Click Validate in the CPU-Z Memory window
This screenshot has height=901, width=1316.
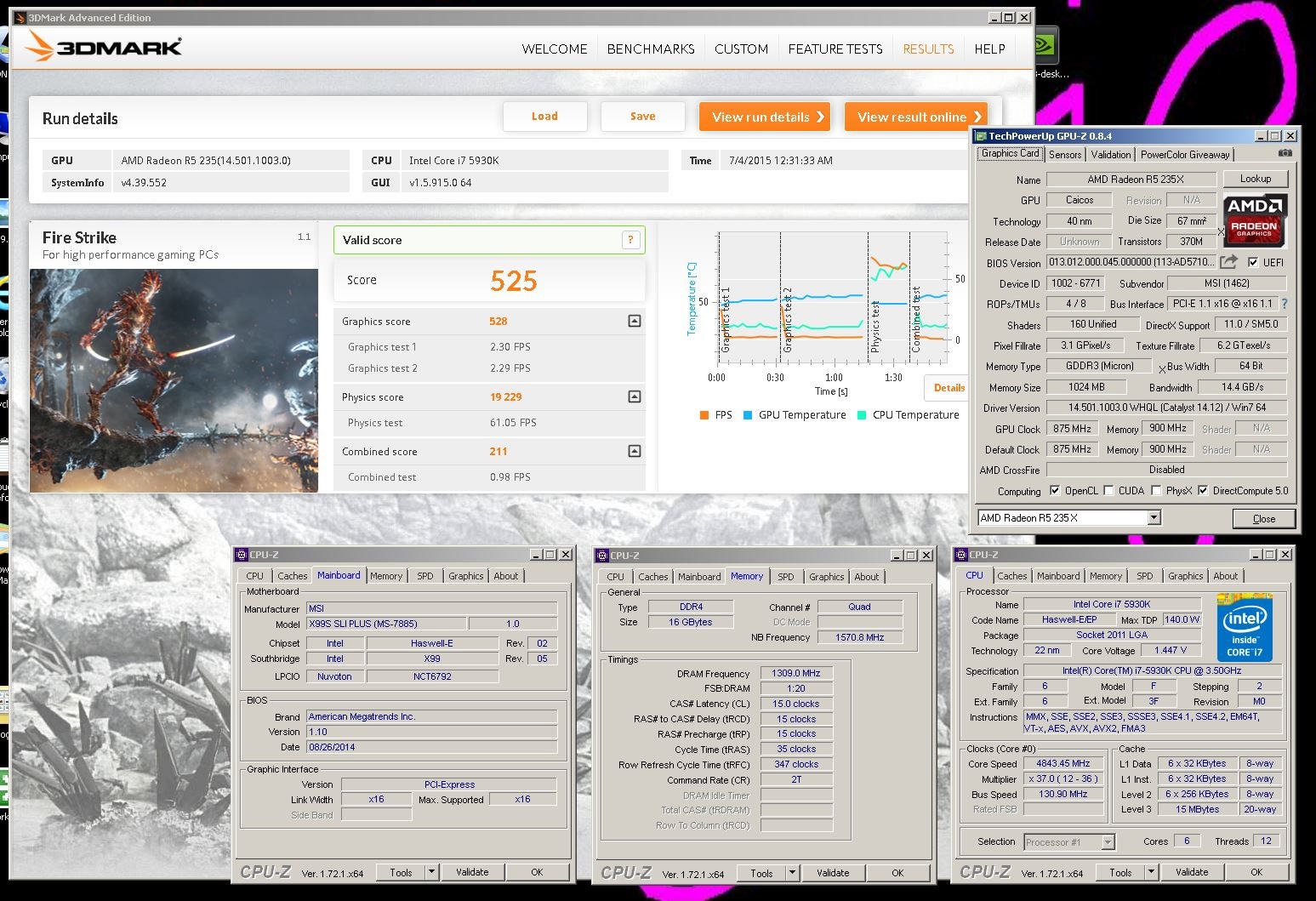[833, 872]
